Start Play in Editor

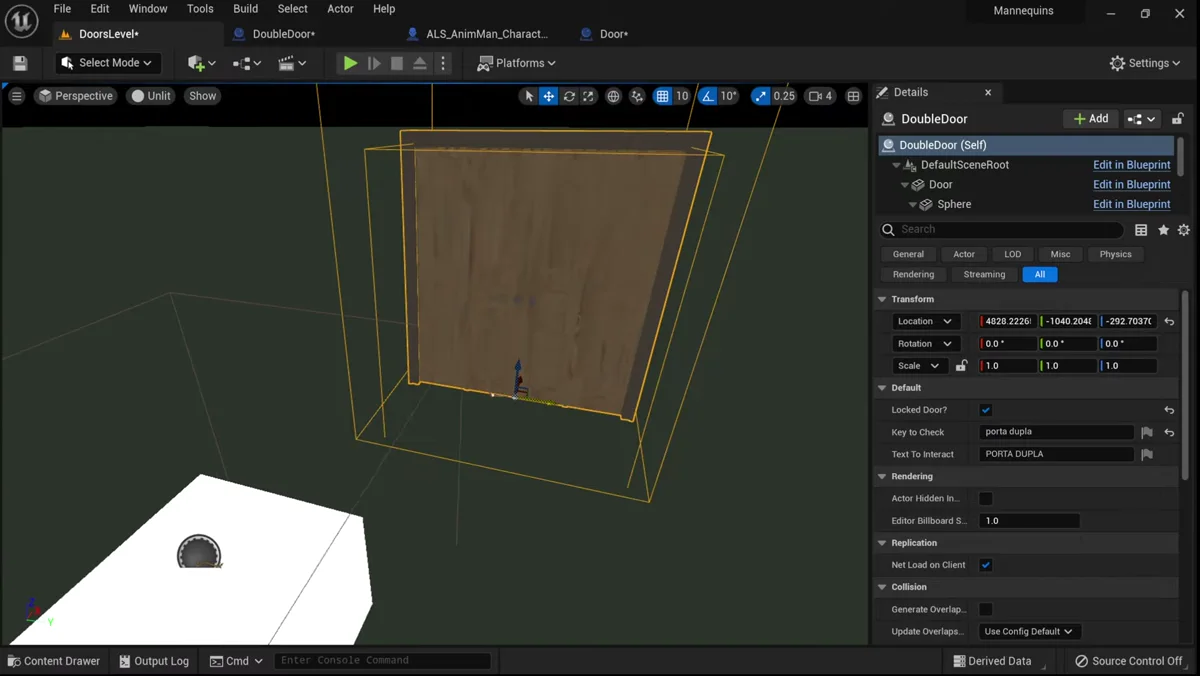tap(350, 63)
